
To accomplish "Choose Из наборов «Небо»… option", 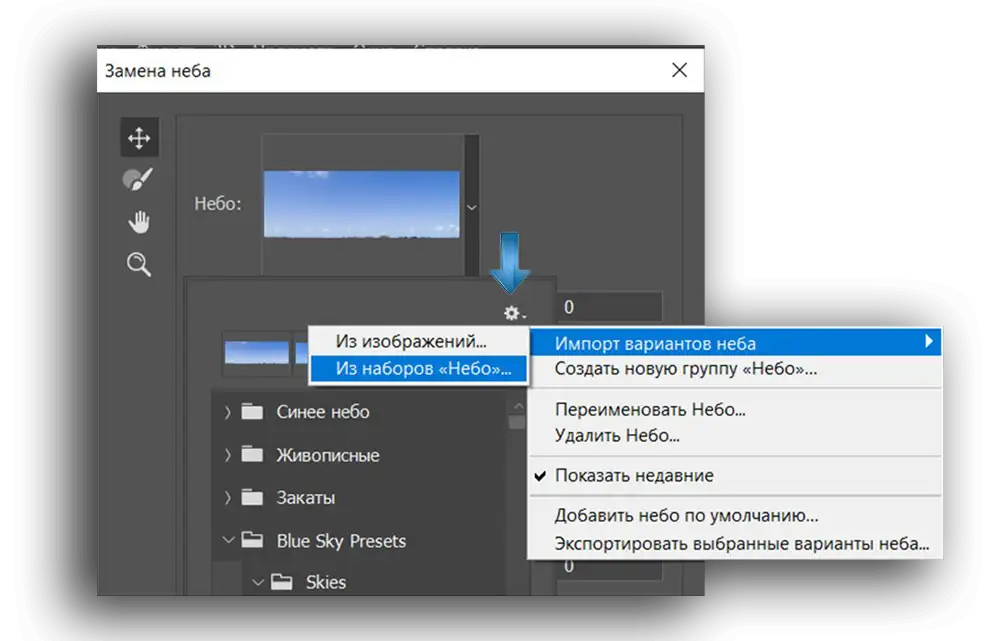I will tap(418, 369).
